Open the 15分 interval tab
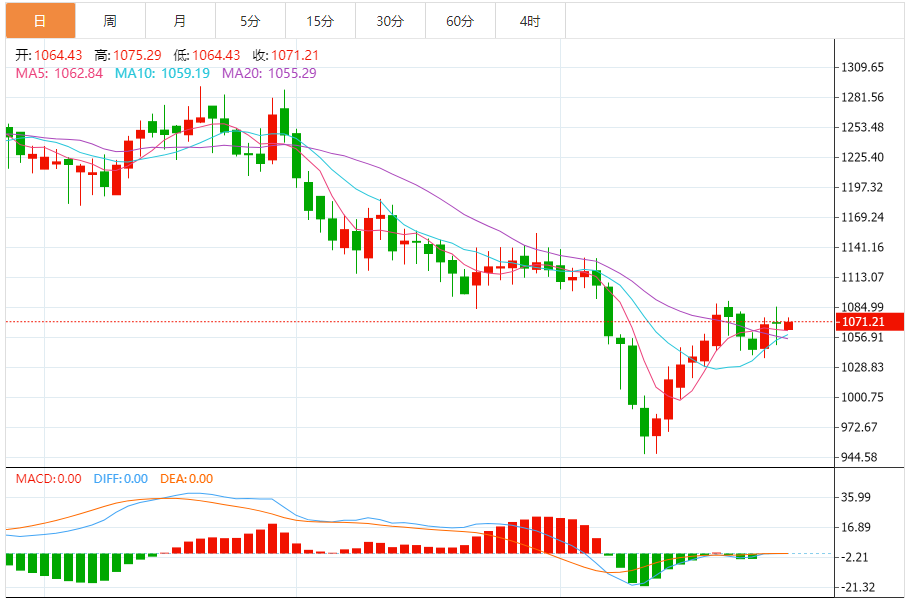 (x=320, y=21)
